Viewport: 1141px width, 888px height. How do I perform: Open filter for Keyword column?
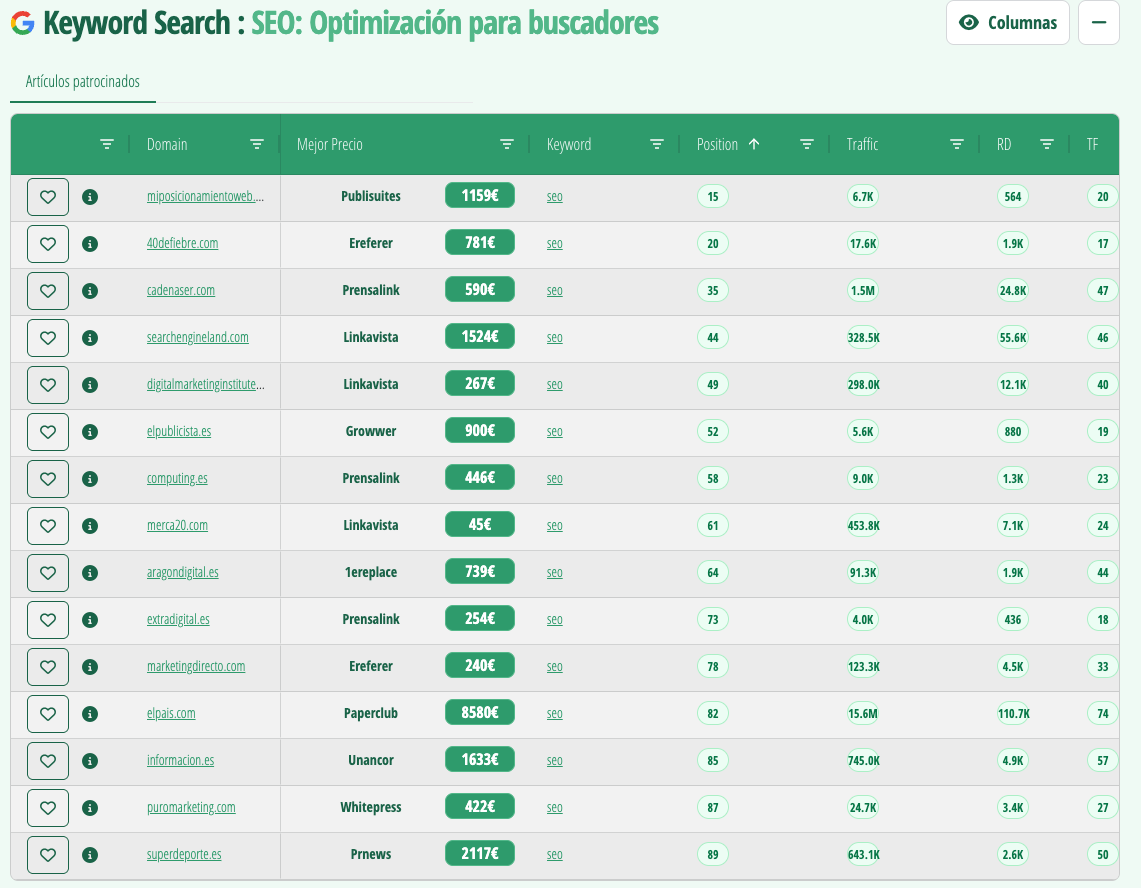656,144
